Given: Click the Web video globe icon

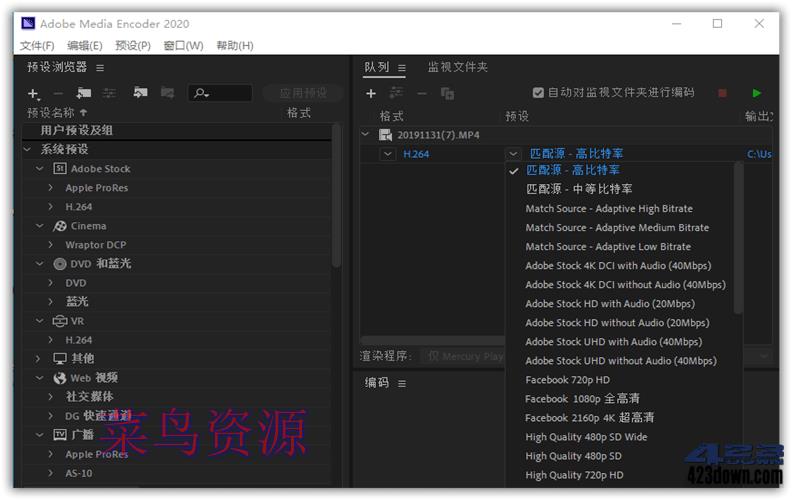Looking at the screenshot, I should coord(60,378).
